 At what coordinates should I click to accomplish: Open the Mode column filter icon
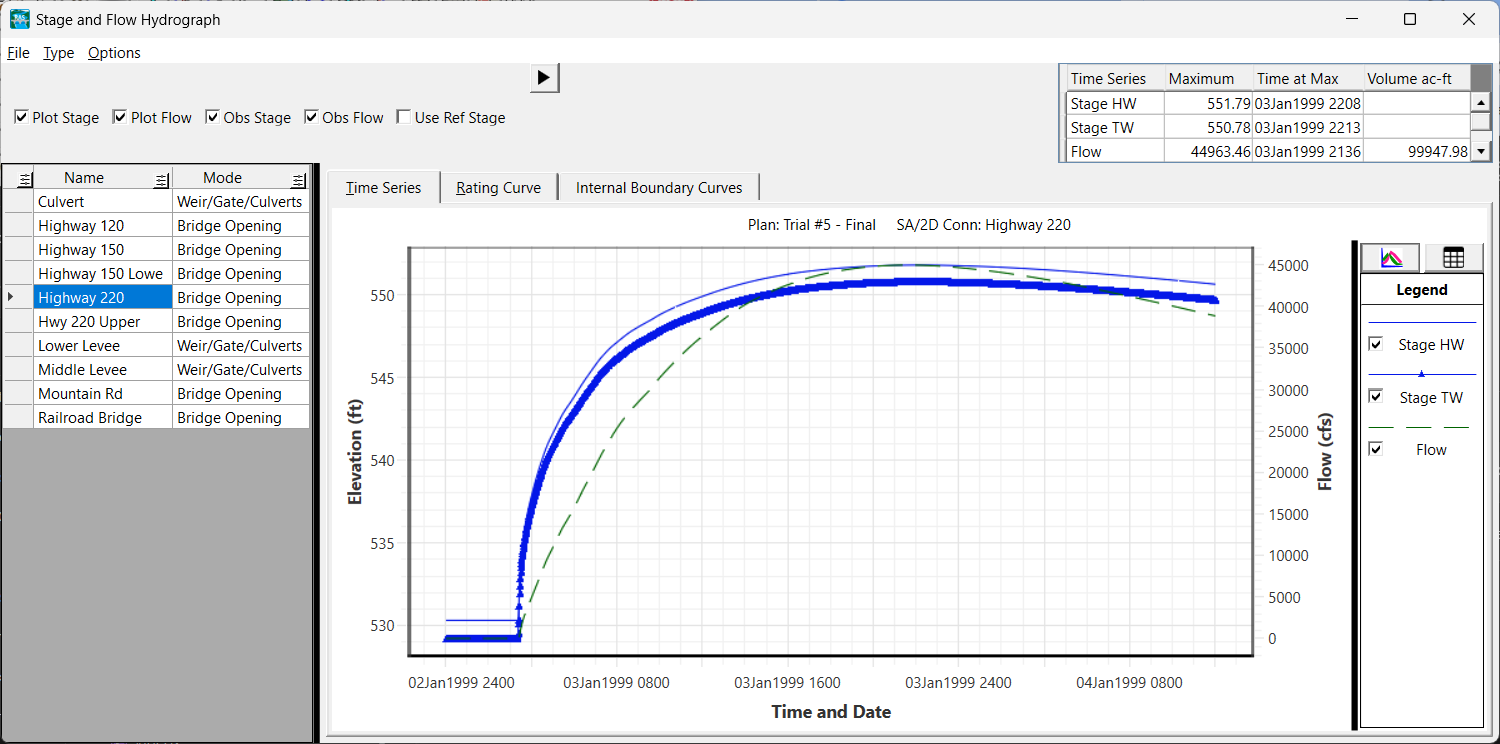[x=298, y=179]
